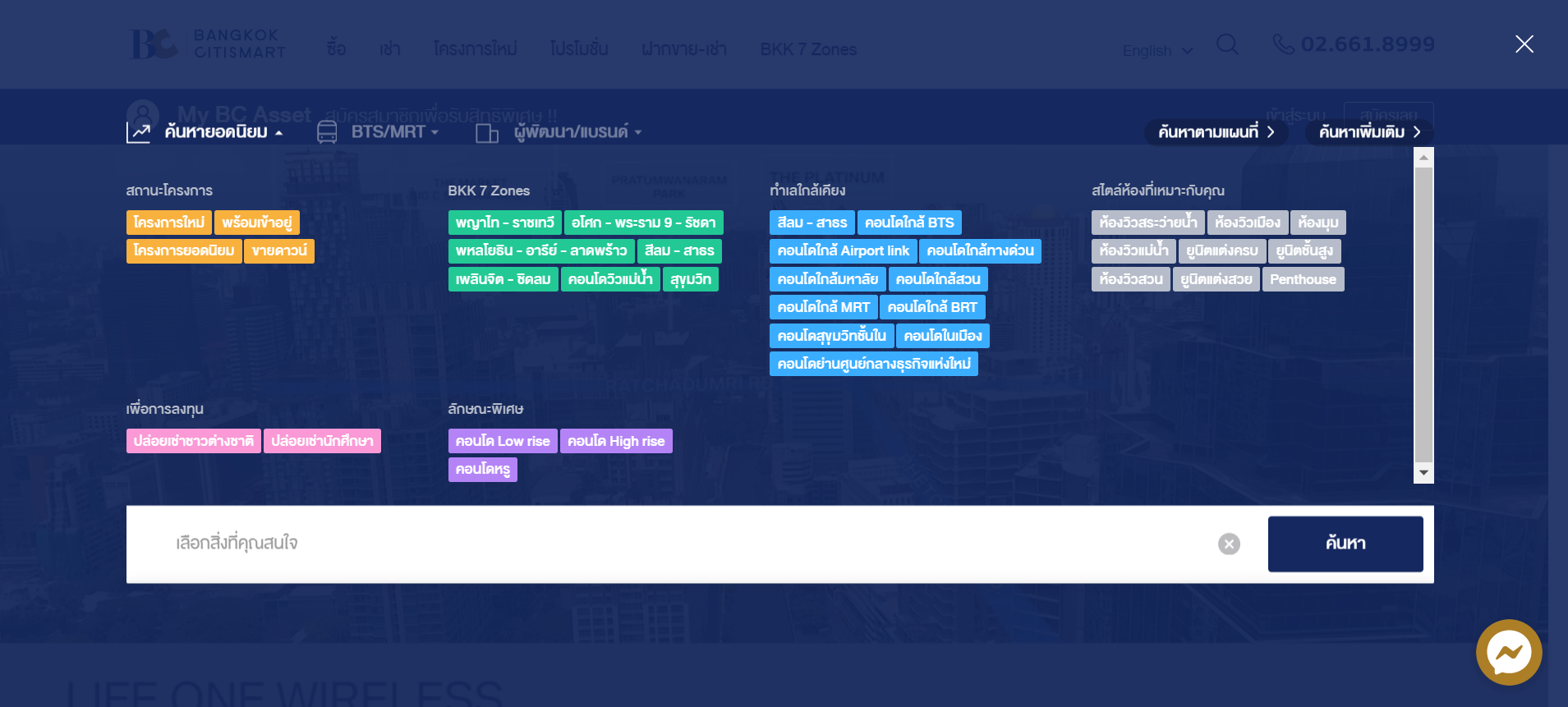This screenshot has width=1568, height=707.
Task: Click the train icon beside BTS/MRT
Action: tap(327, 132)
